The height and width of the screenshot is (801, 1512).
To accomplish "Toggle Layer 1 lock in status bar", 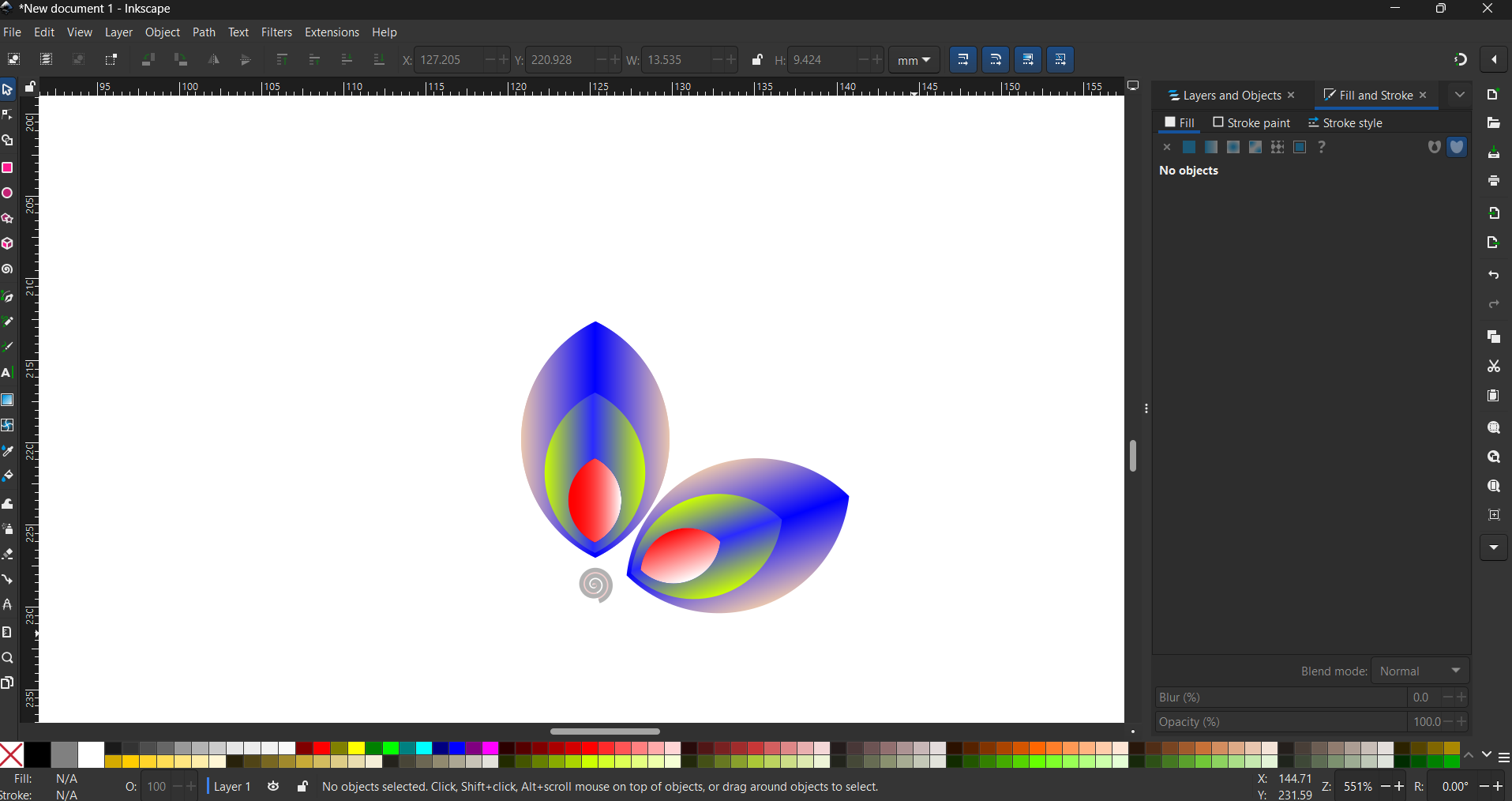I will click(302, 787).
